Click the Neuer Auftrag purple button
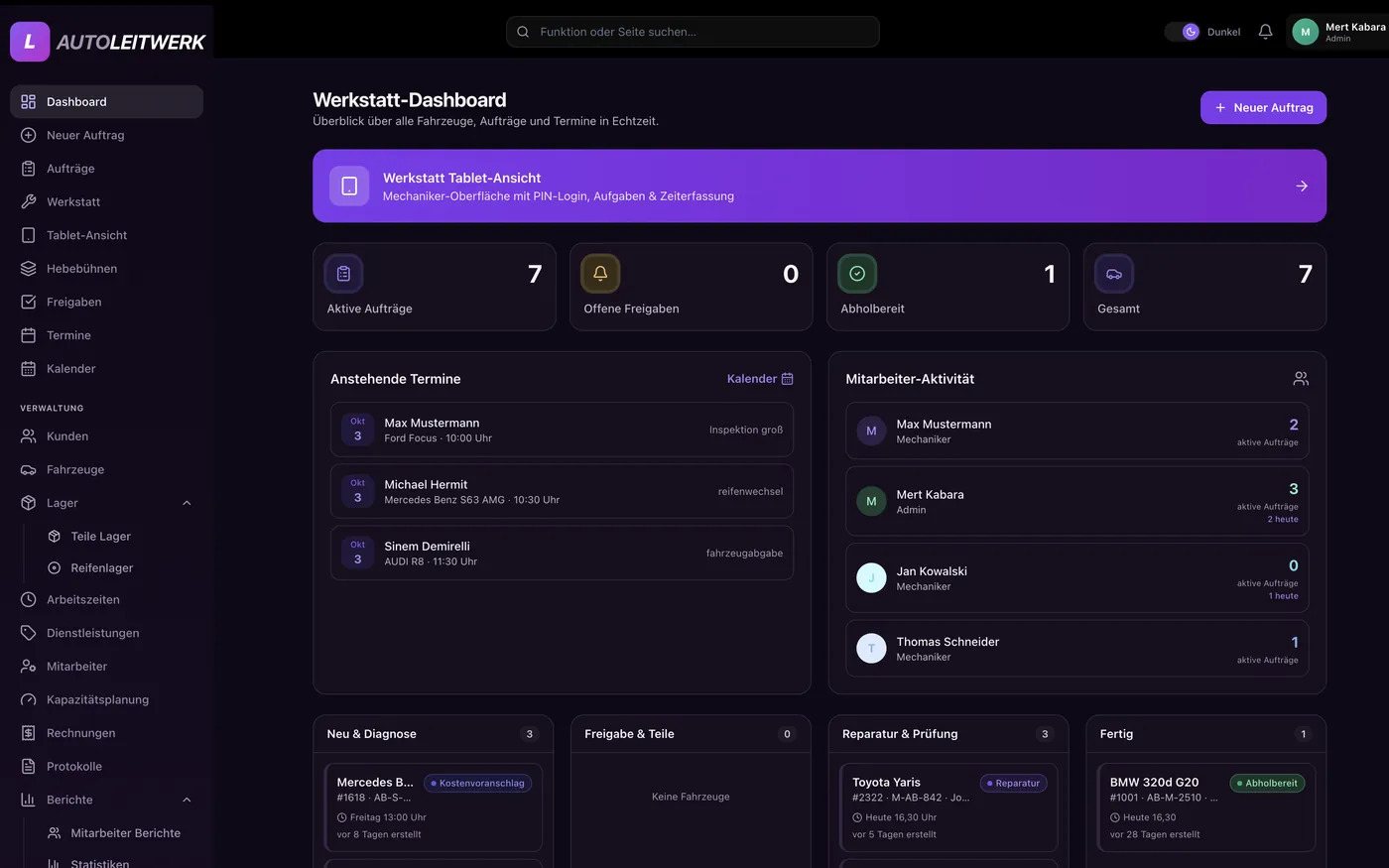The height and width of the screenshot is (868, 1389). 1263,107
